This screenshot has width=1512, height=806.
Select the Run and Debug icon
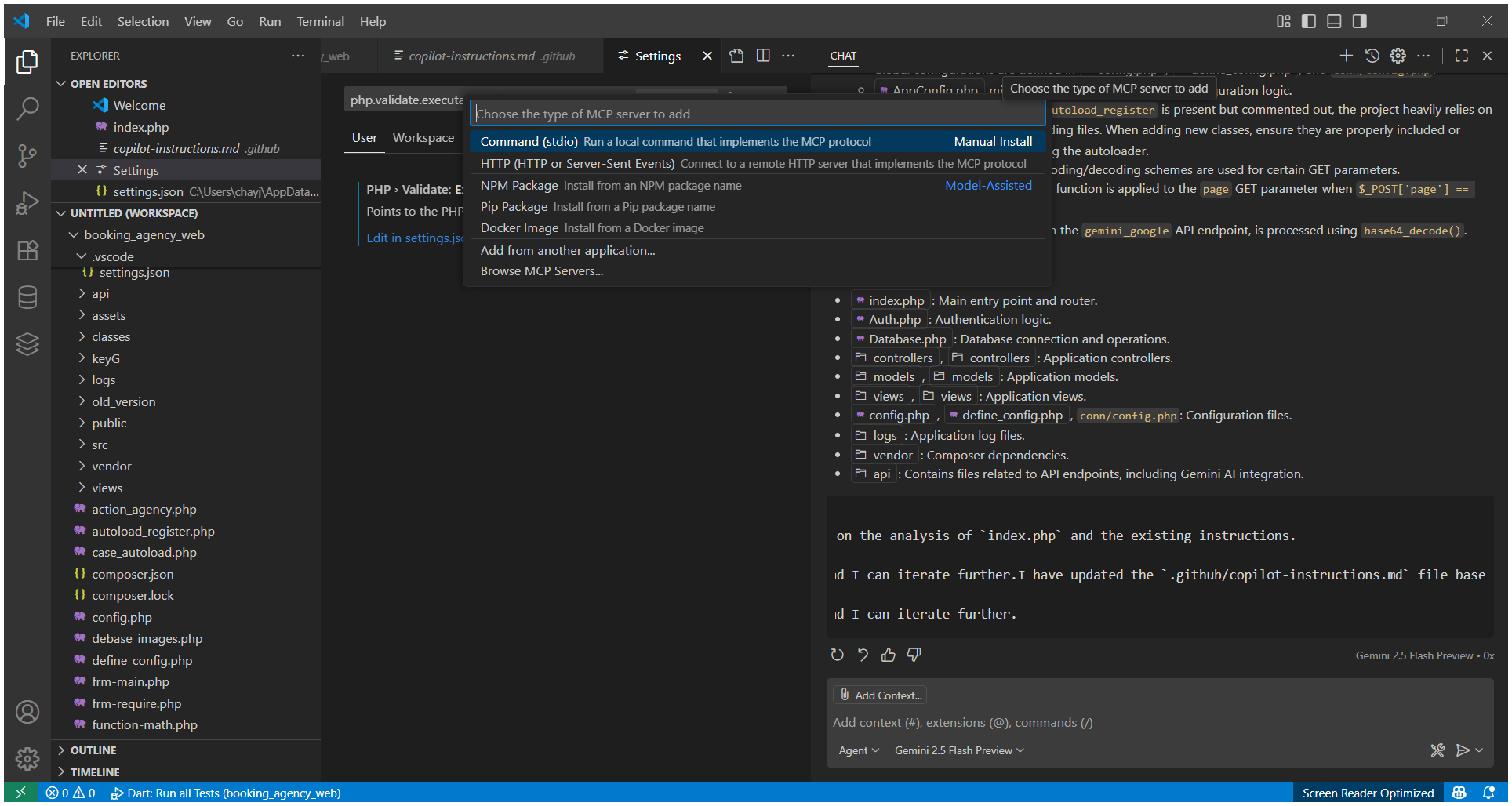click(x=27, y=202)
